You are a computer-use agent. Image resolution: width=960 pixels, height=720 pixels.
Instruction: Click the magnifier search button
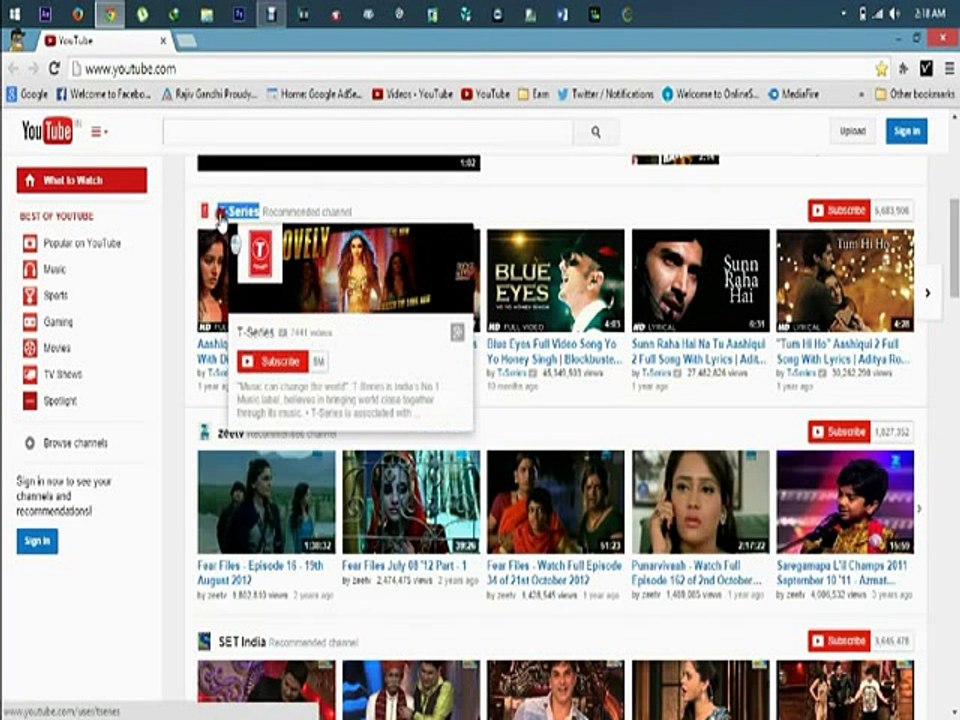(596, 131)
